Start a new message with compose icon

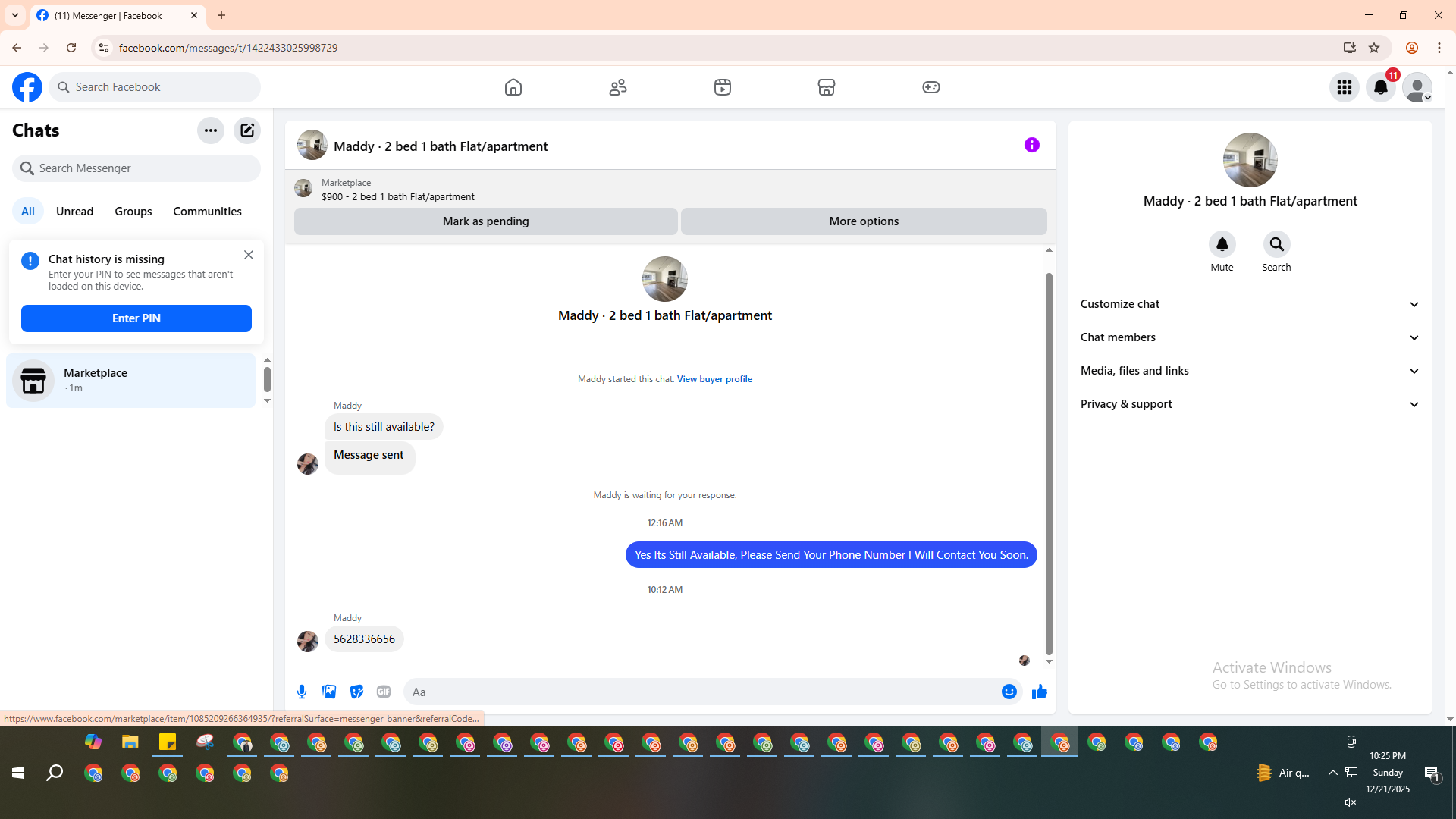pos(247,130)
